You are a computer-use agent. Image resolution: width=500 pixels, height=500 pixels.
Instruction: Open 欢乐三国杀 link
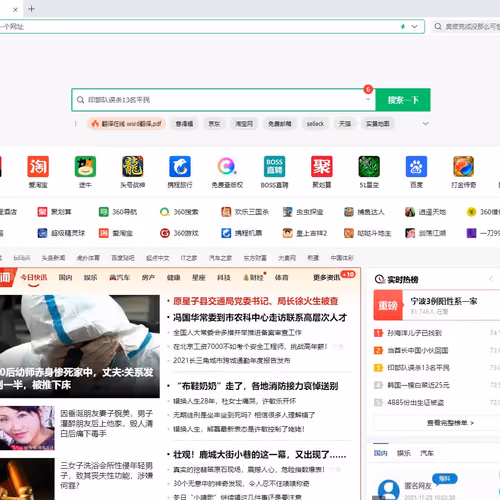pos(245,212)
